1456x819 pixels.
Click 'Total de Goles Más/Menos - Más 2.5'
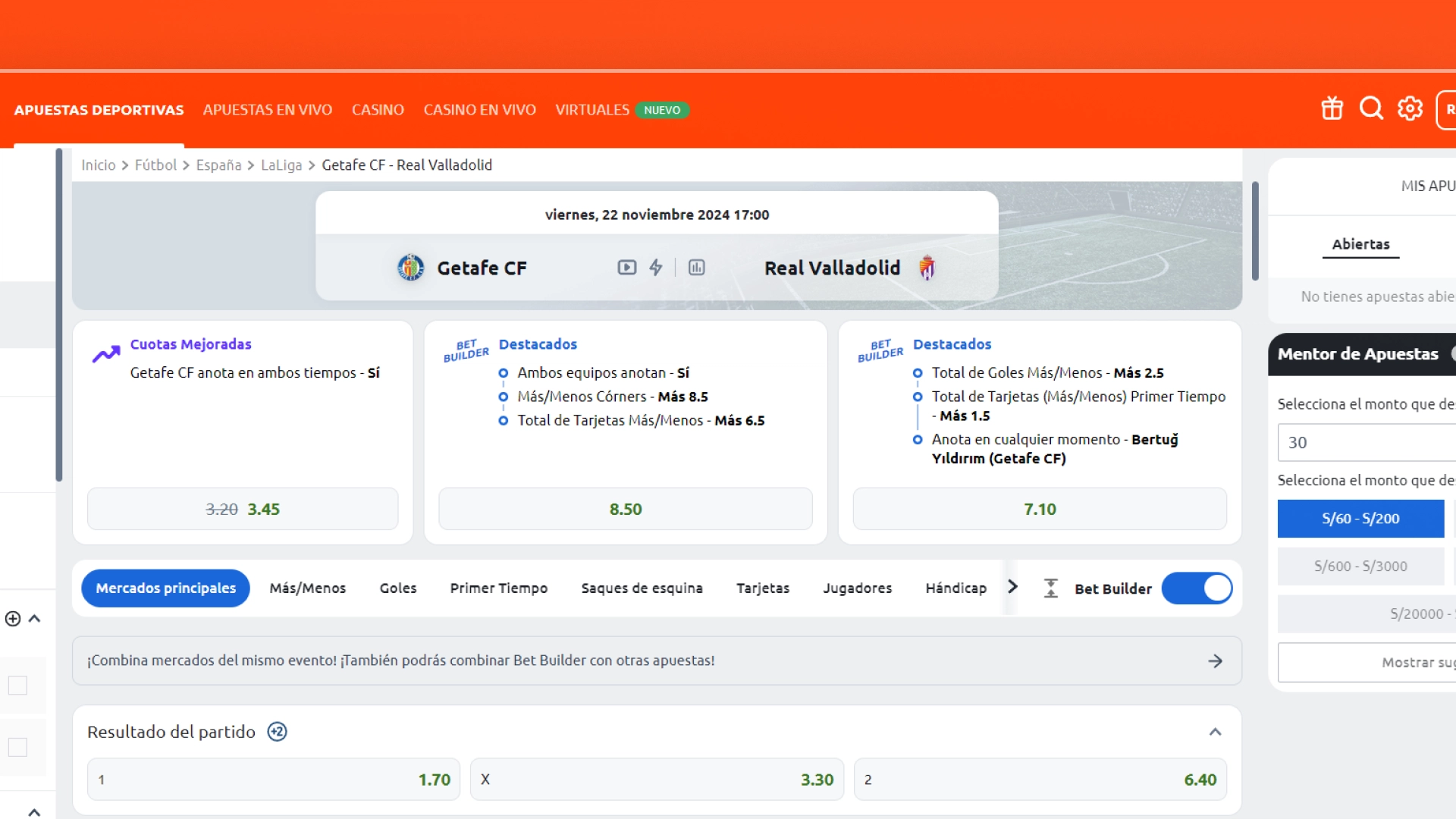click(x=1047, y=373)
